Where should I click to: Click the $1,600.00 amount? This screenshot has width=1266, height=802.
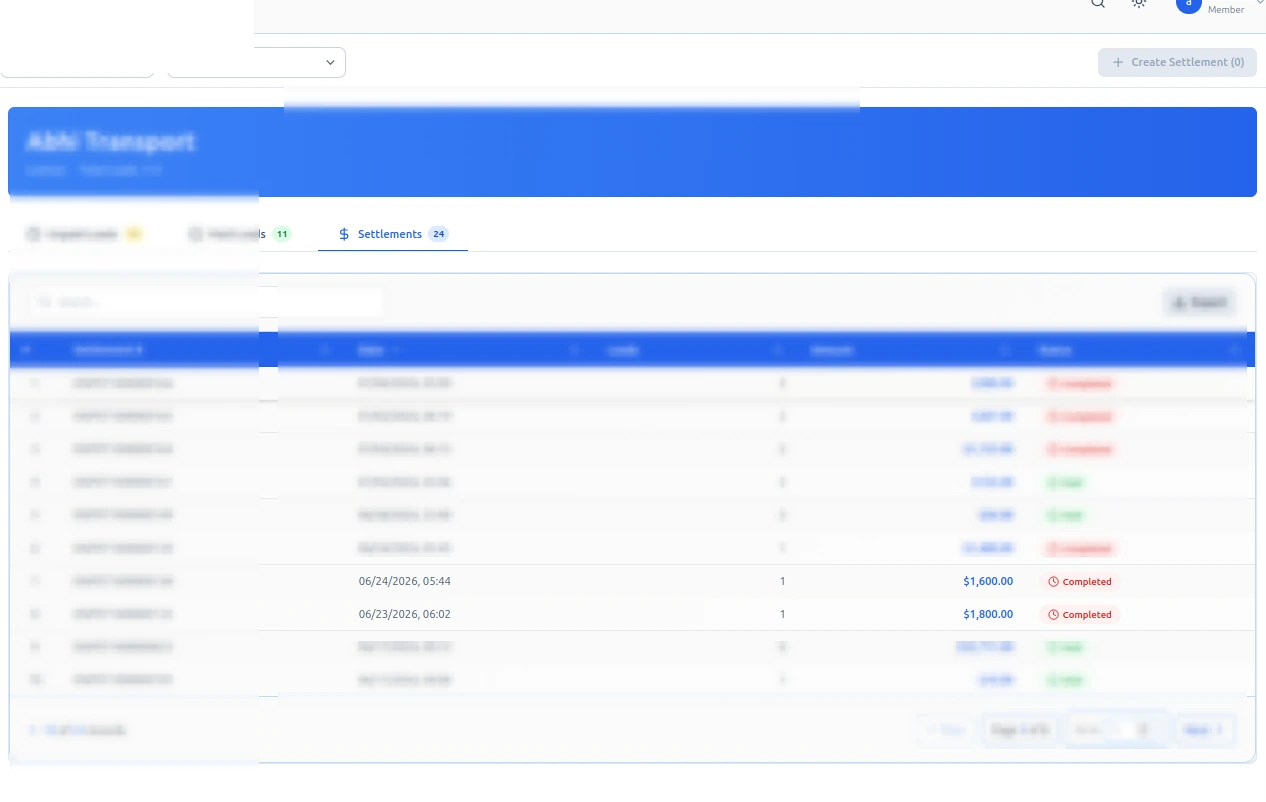(988, 581)
